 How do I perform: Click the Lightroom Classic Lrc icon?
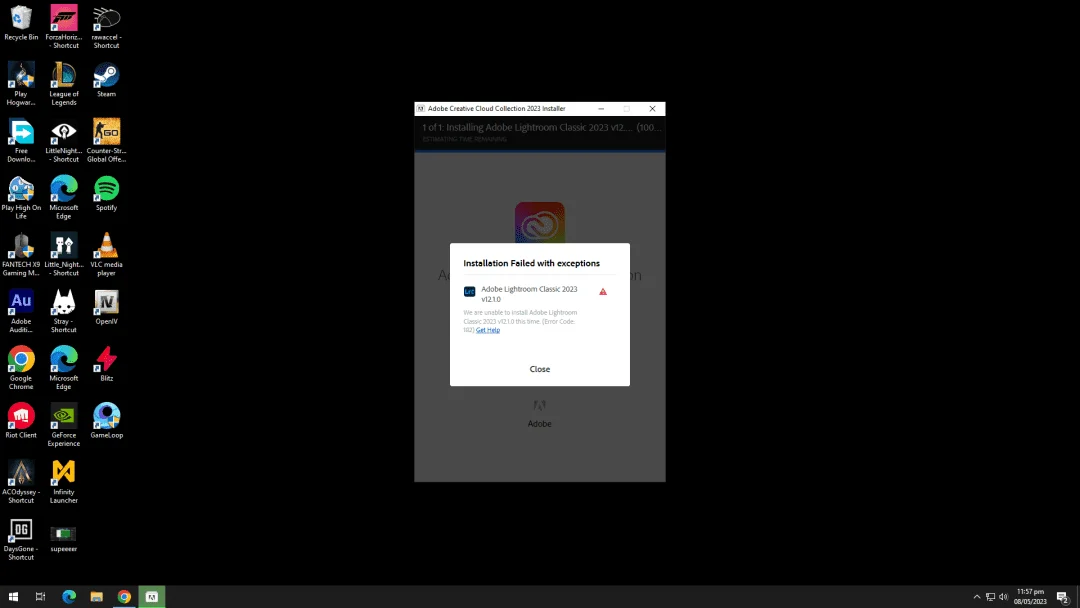[469, 292]
